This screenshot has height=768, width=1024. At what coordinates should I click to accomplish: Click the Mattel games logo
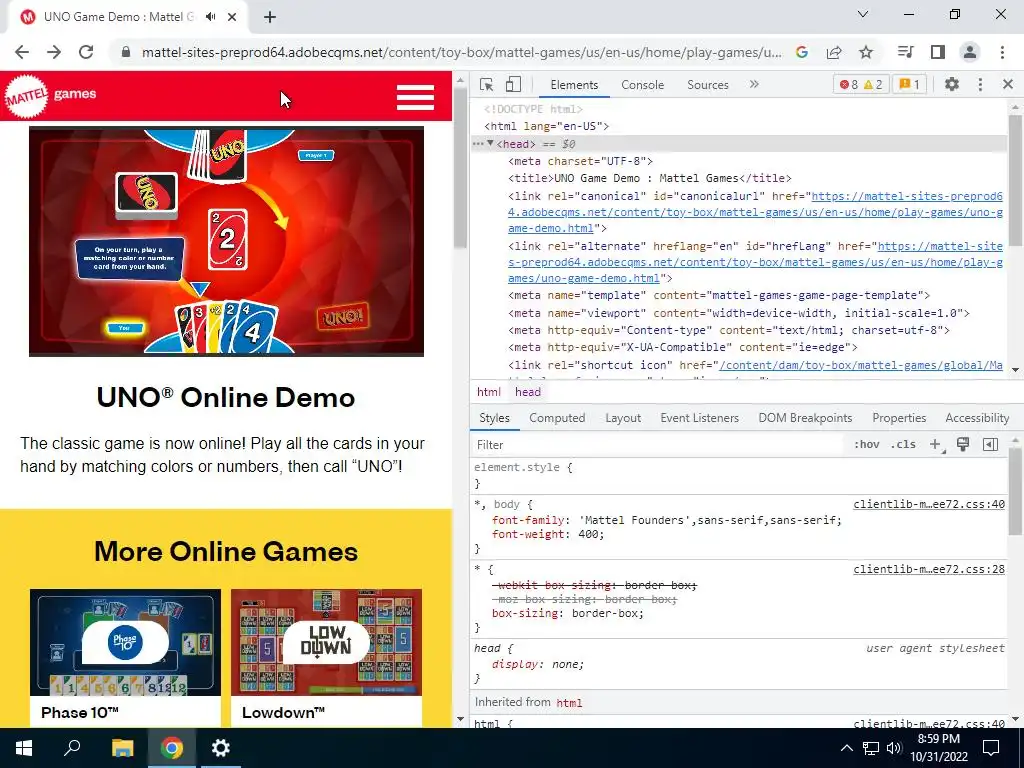pyautogui.click(x=50, y=96)
